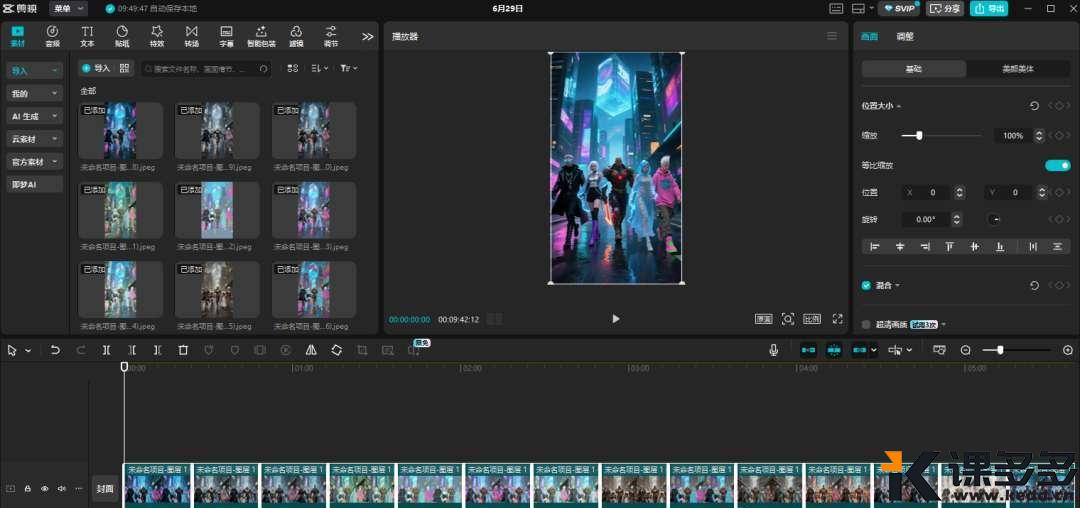Open the 贴纸 sticker panel
Image resolution: width=1080 pixels, height=508 pixels.
122,36
